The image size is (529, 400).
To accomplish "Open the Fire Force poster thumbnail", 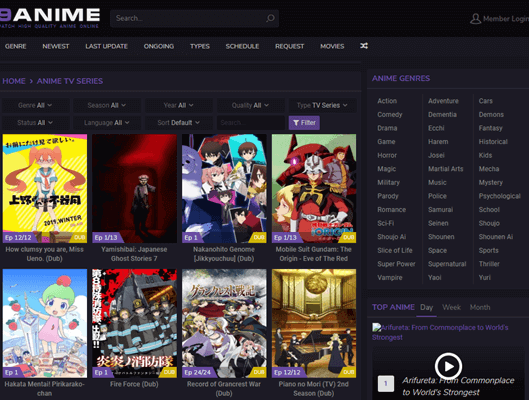I will click(134, 323).
